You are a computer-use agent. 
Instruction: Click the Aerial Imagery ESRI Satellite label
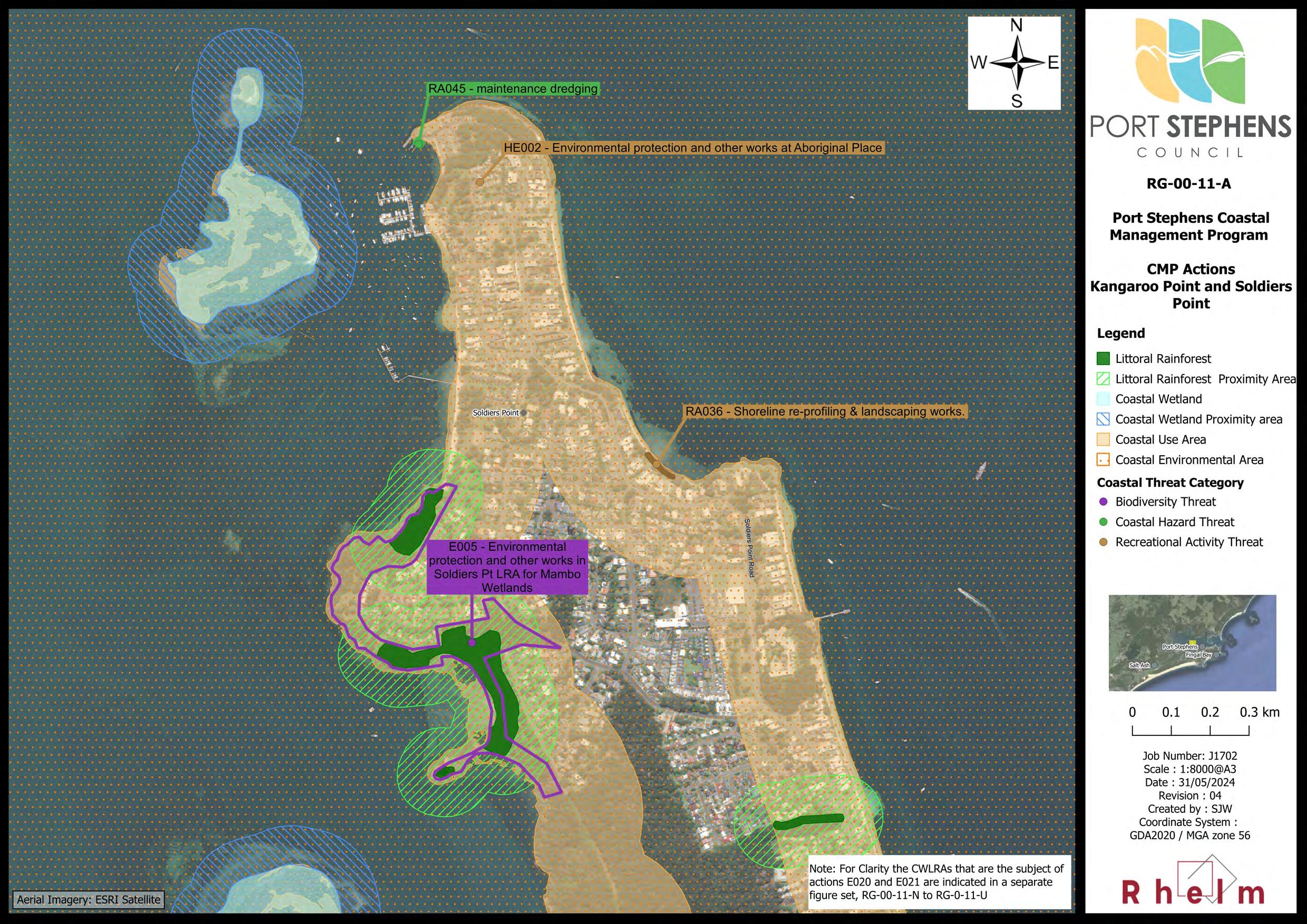click(x=88, y=900)
